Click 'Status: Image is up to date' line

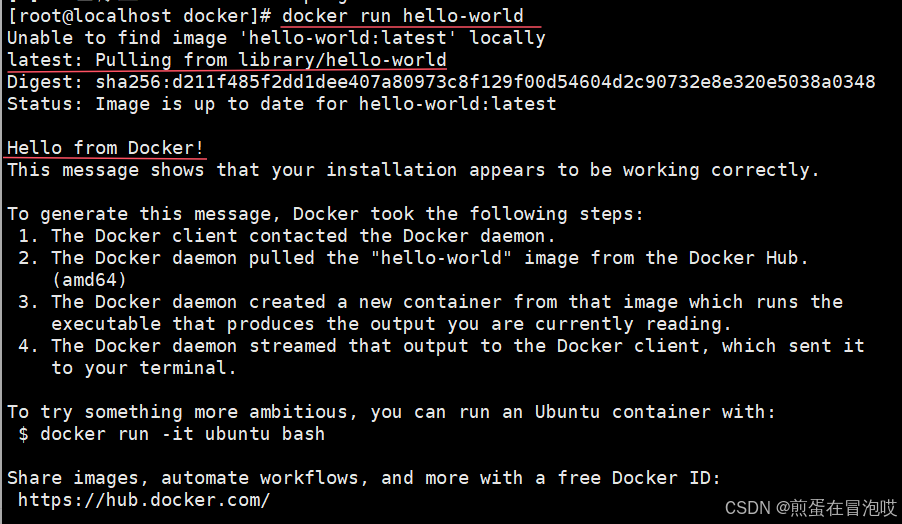coord(282,104)
